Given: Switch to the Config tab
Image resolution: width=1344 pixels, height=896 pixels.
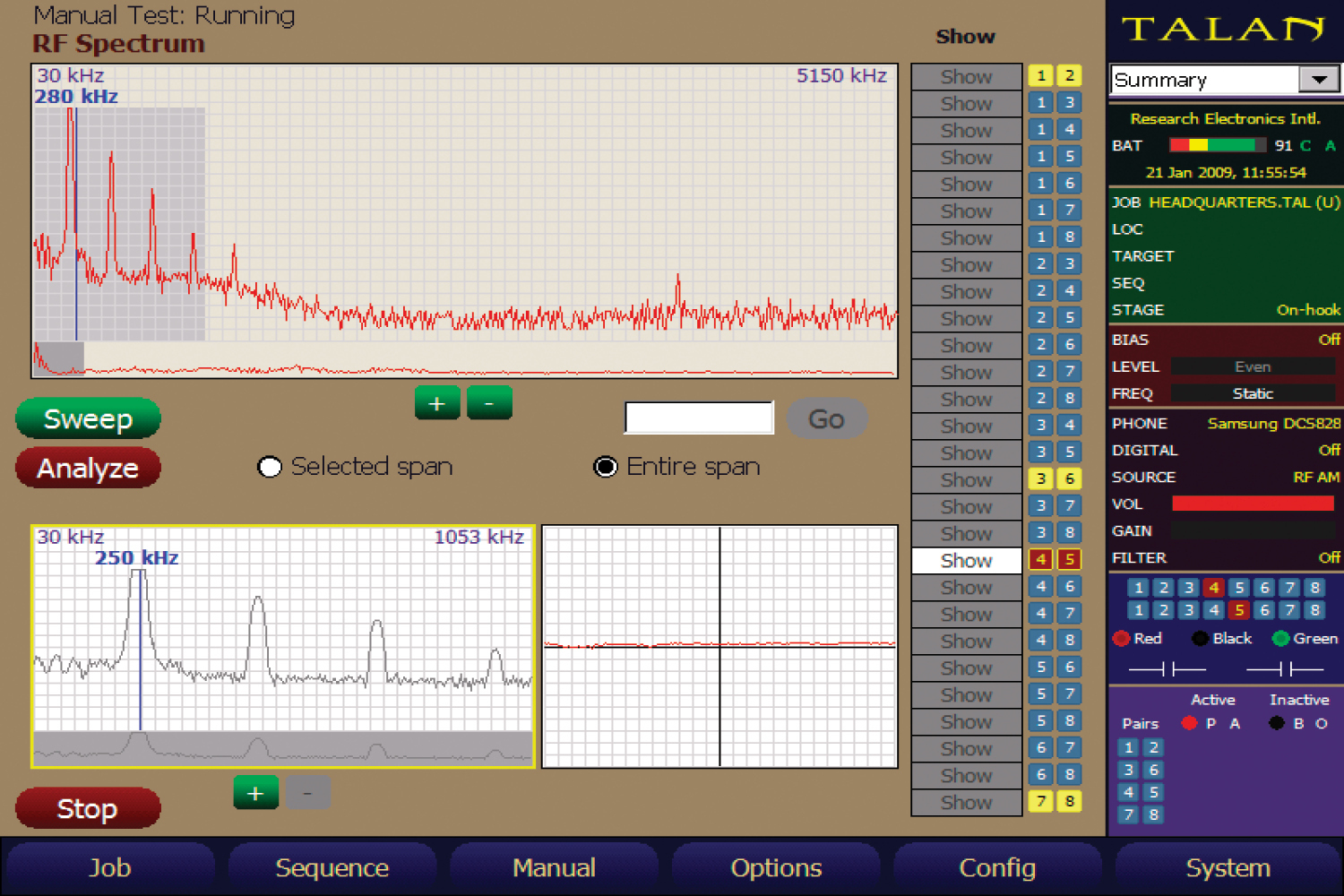Looking at the screenshot, I should click(997, 867).
